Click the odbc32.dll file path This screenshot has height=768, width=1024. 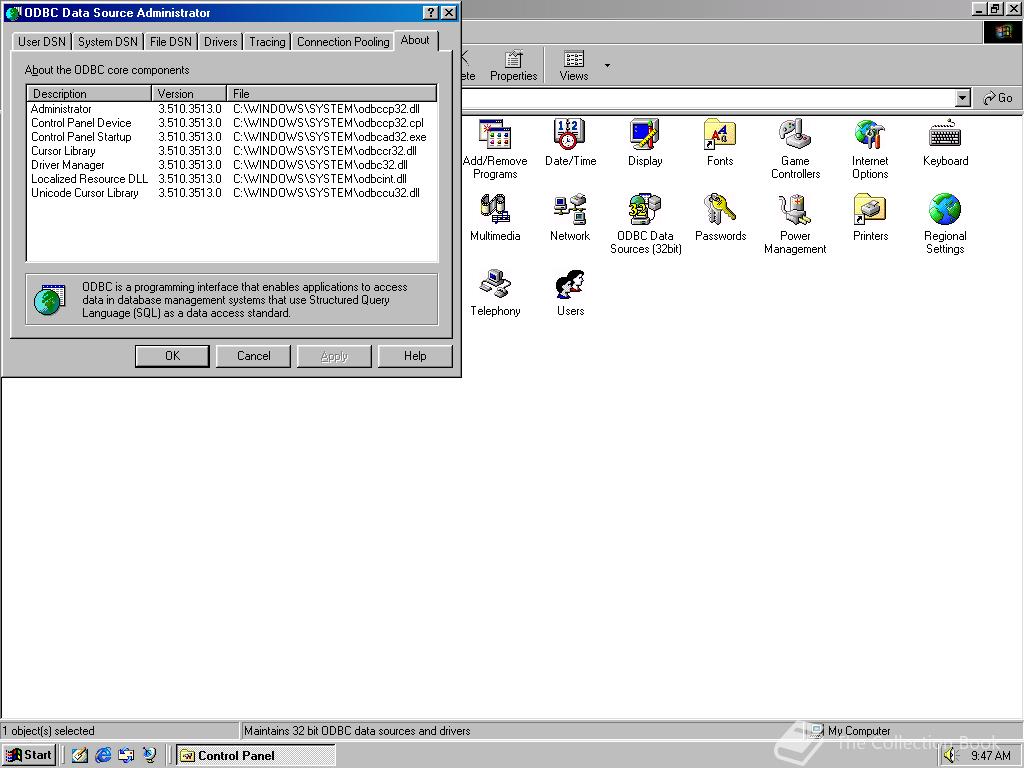tap(320, 165)
